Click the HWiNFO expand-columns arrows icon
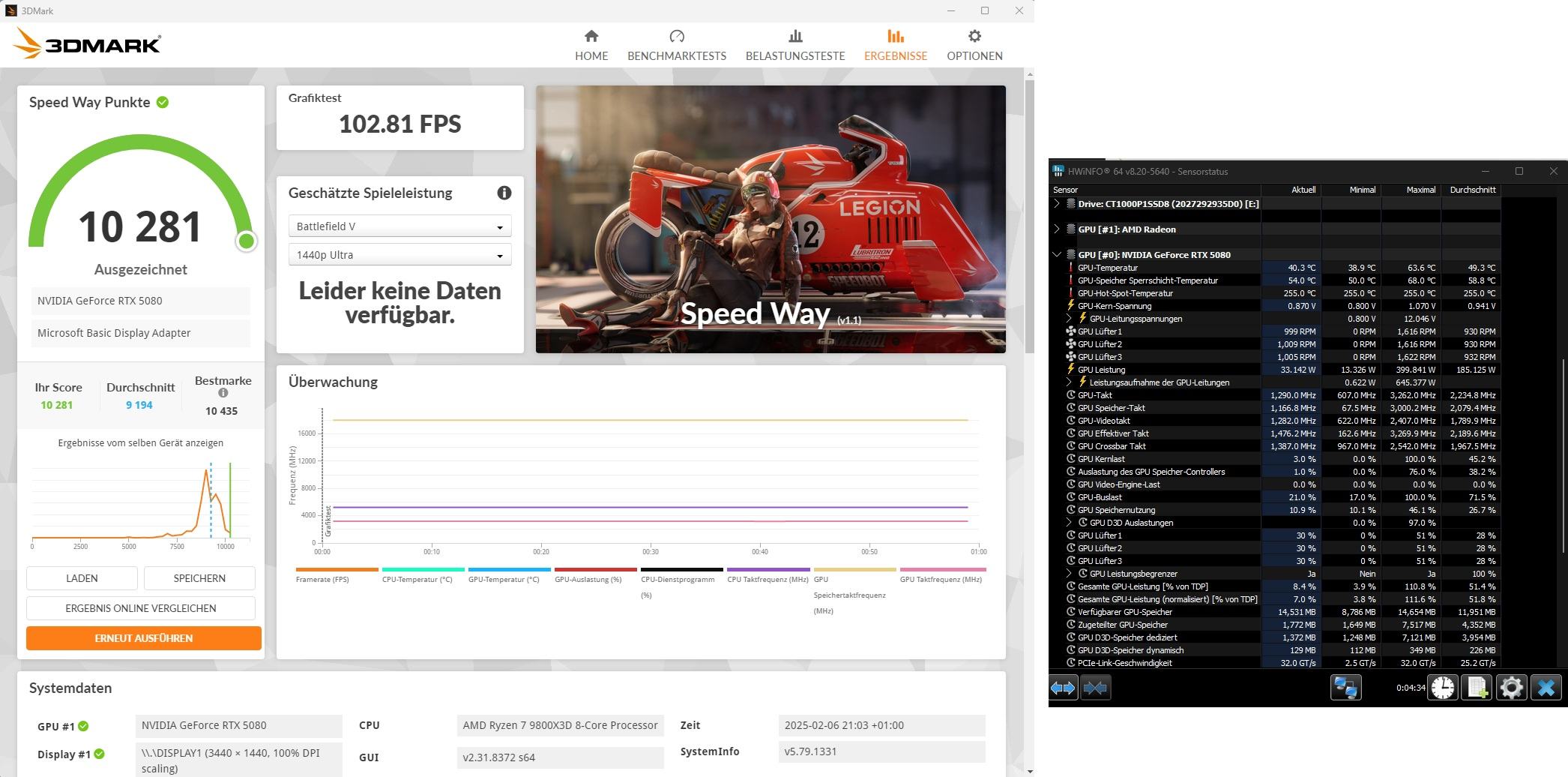Screen dimensions: 1568x777 click(1063, 688)
